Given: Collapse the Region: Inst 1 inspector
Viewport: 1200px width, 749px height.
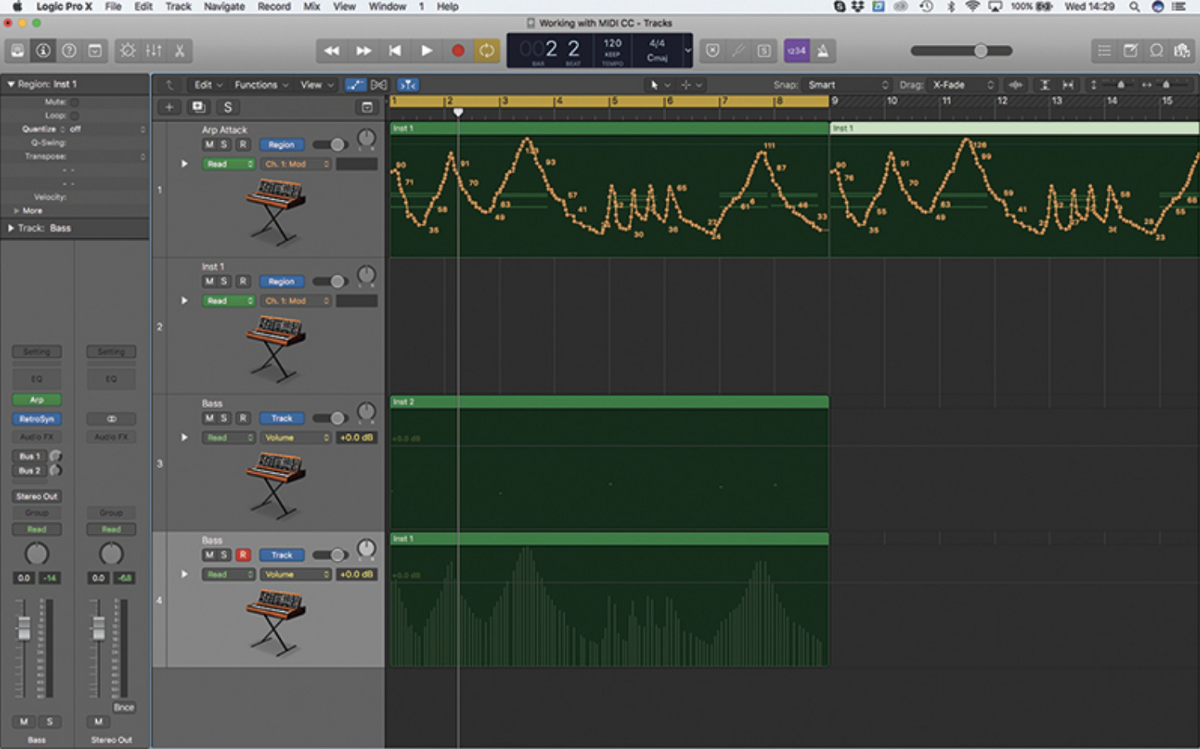Looking at the screenshot, I should click(x=10, y=85).
